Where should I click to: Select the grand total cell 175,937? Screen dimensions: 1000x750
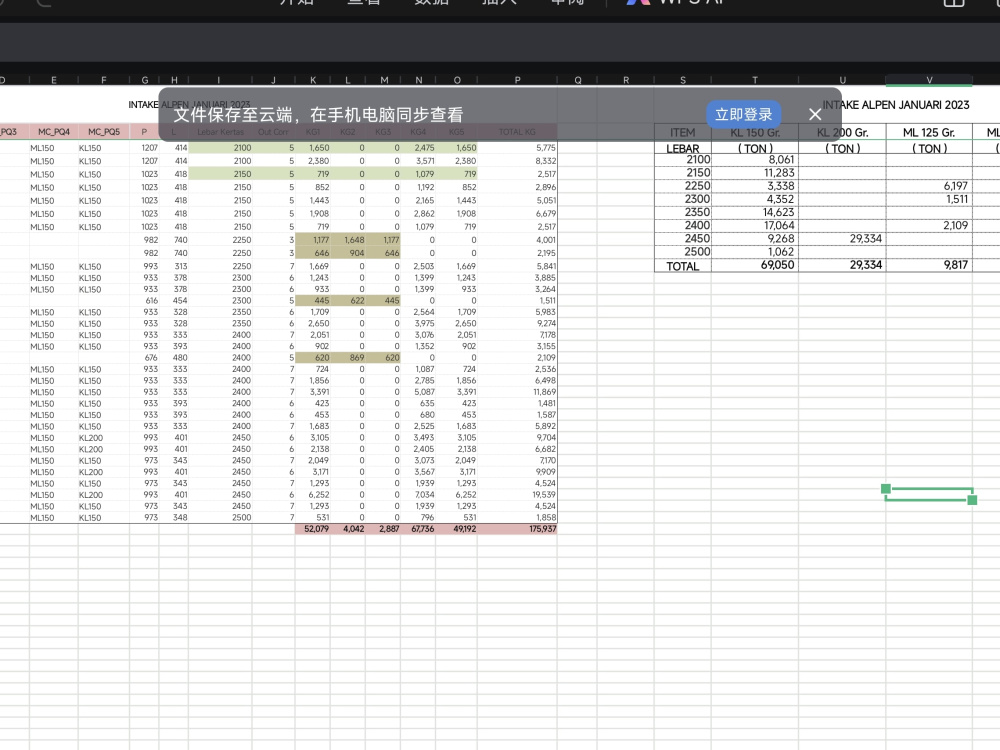tap(517, 529)
